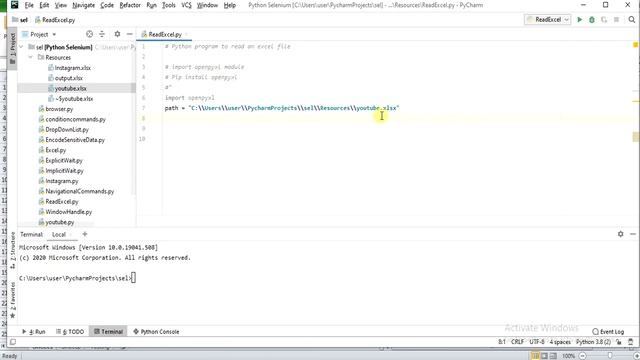Select the Local terminal tab

point(59,234)
